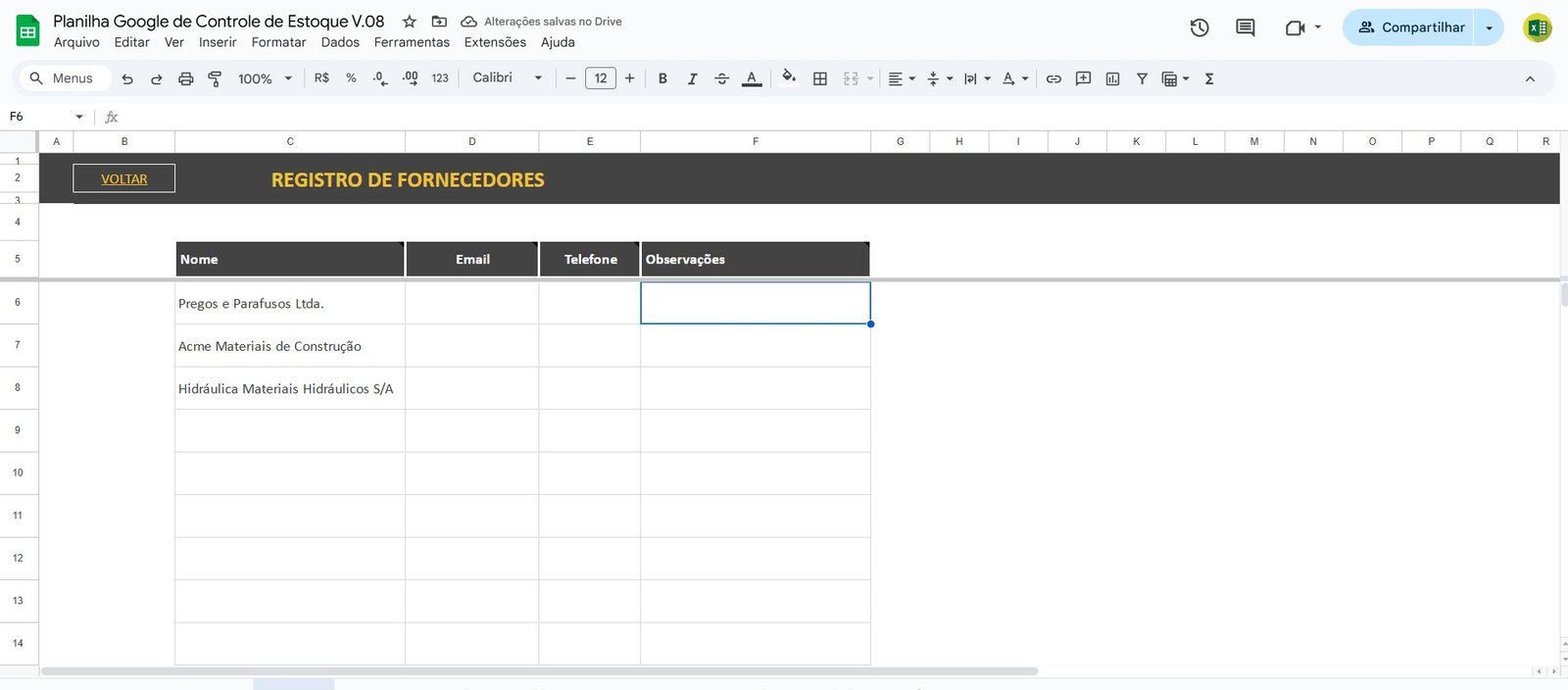This screenshot has width=1568, height=690.
Task: Select column F header
Action: [756, 142]
